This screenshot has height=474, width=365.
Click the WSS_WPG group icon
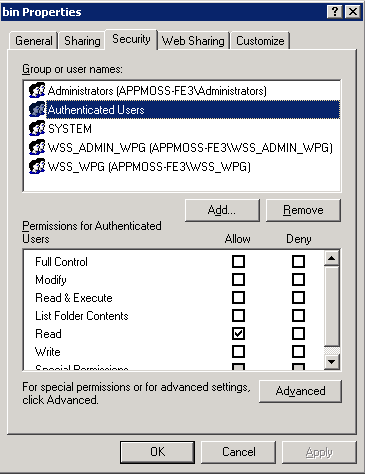(x=37, y=166)
